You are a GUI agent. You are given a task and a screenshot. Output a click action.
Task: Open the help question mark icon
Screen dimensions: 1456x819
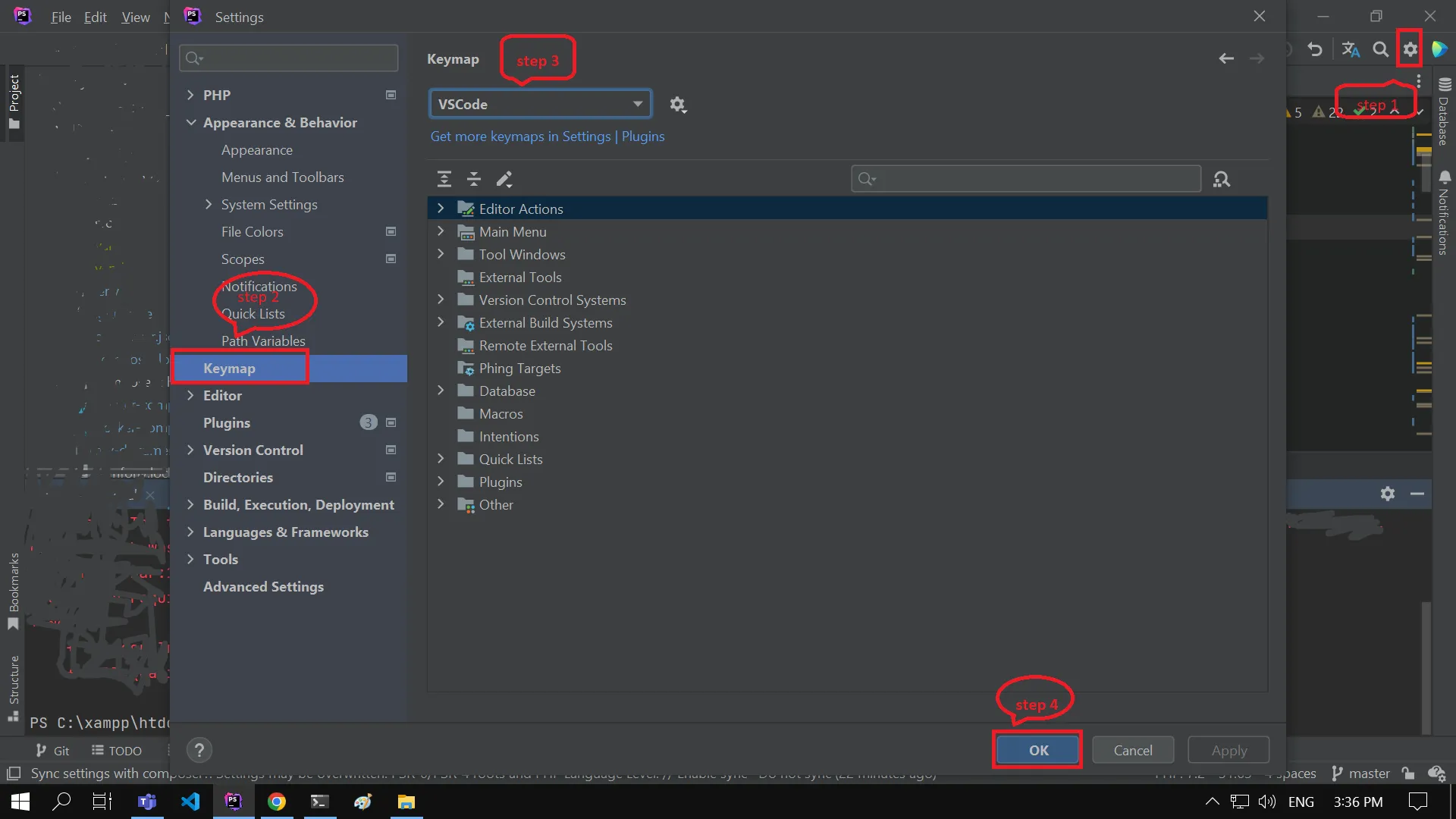[x=199, y=750]
